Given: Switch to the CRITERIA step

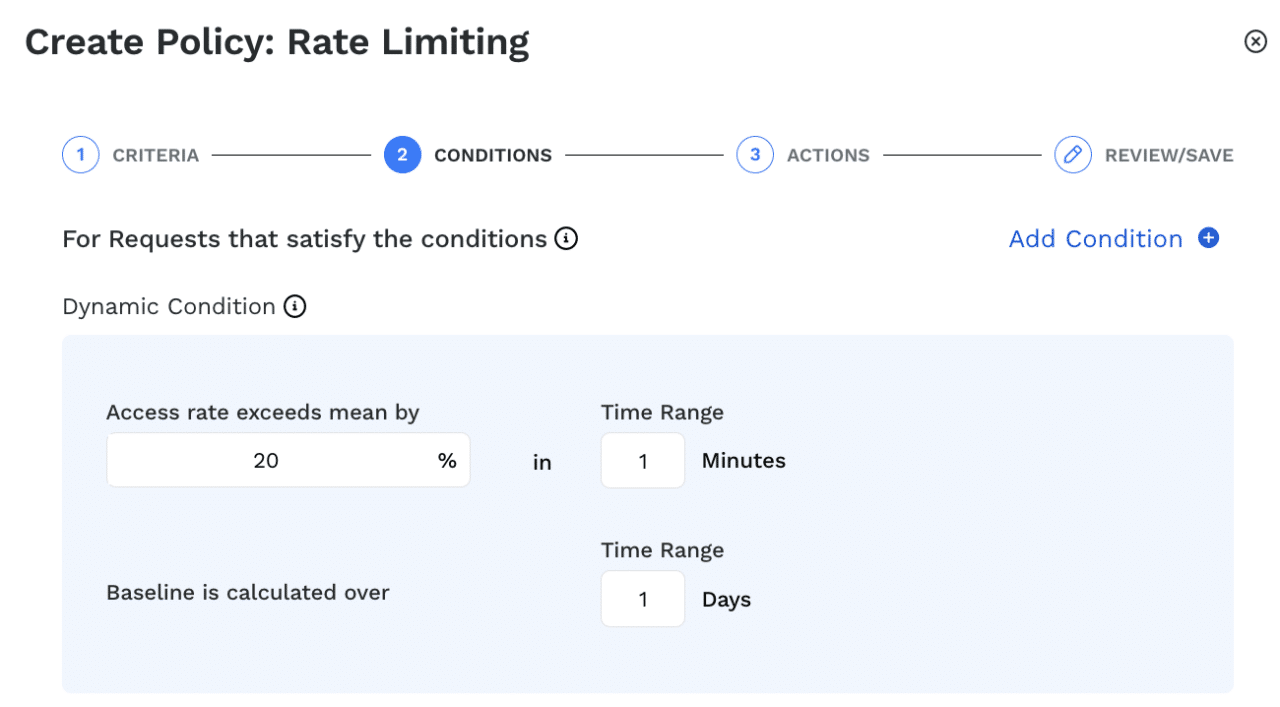Looking at the screenshot, I should tap(156, 154).
